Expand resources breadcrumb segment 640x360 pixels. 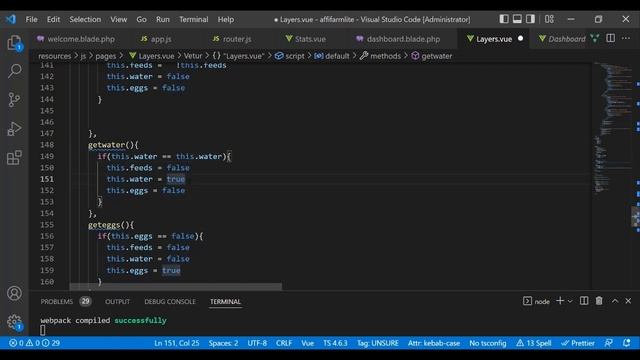click(x=54, y=56)
